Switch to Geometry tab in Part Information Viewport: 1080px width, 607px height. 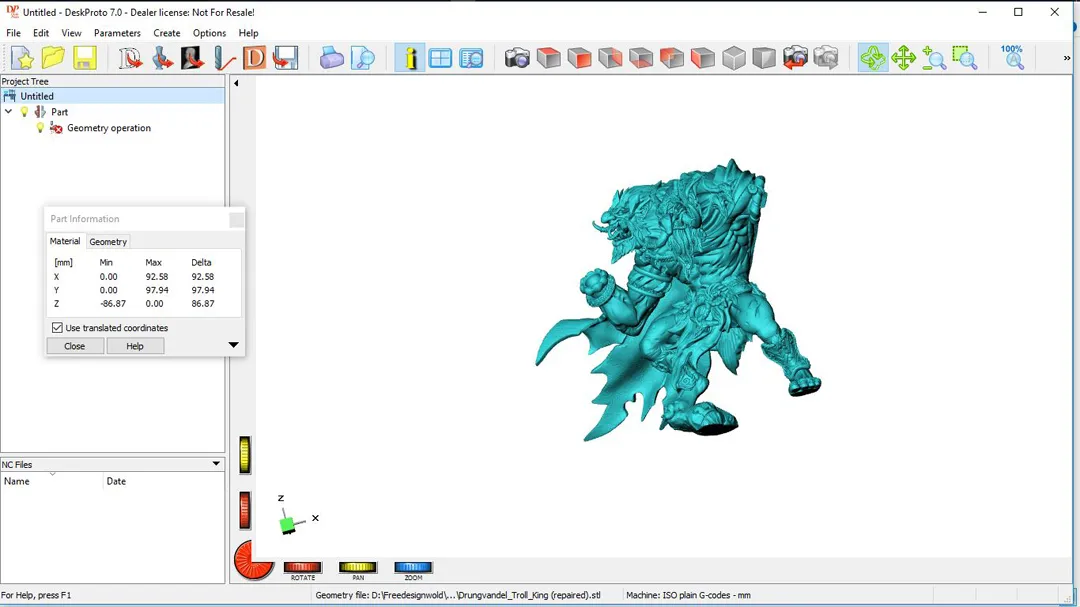click(108, 242)
